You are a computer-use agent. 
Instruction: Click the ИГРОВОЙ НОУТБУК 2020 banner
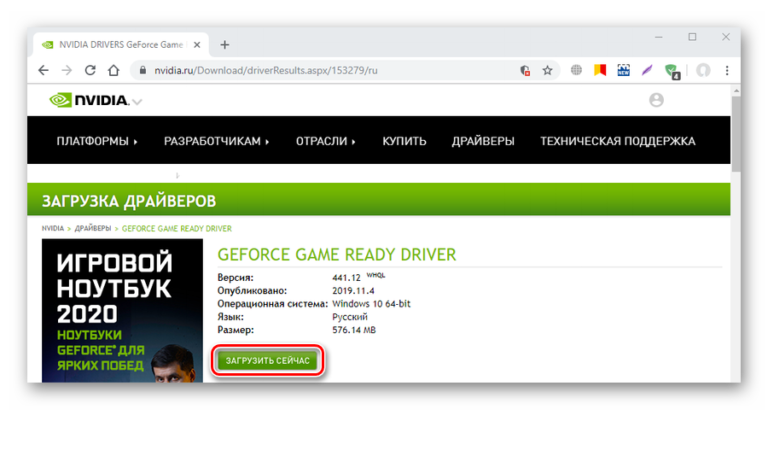[x=121, y=311]
